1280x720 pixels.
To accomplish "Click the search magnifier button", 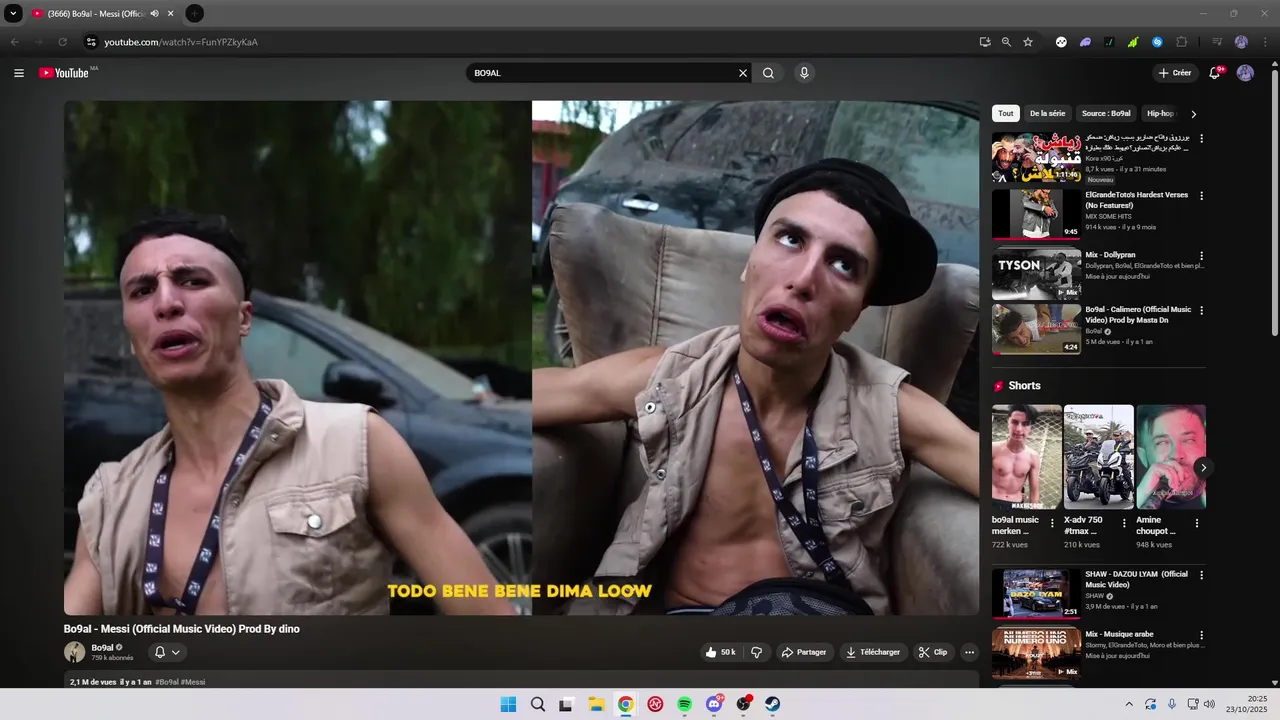I will pyautogui.click(x=768, y=73).
